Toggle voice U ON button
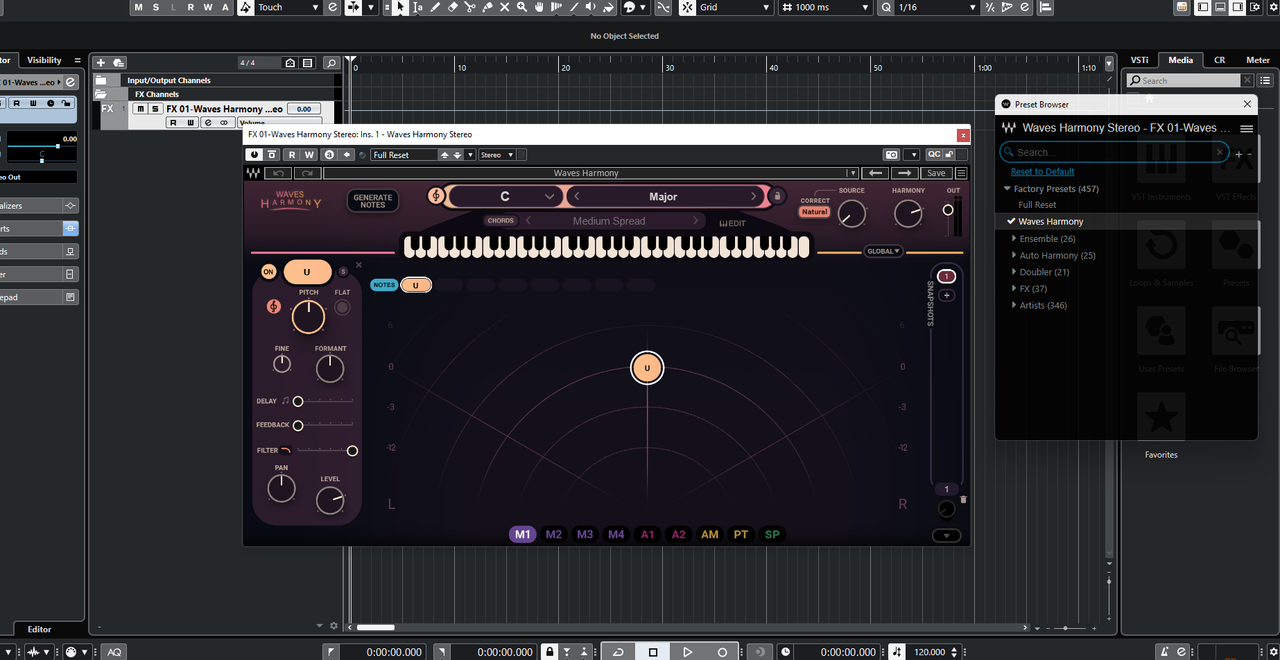The width and height of the screenshot is (1280, 660). point(269,271)
